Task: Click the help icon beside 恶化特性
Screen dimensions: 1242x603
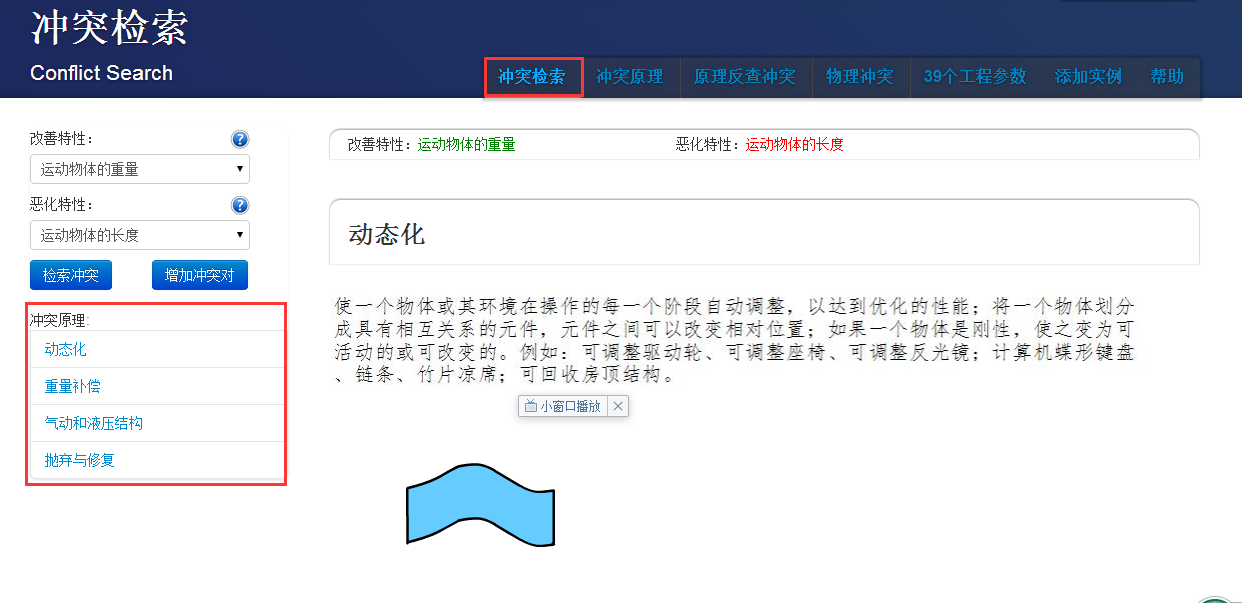Action: (x=240, y=205)
